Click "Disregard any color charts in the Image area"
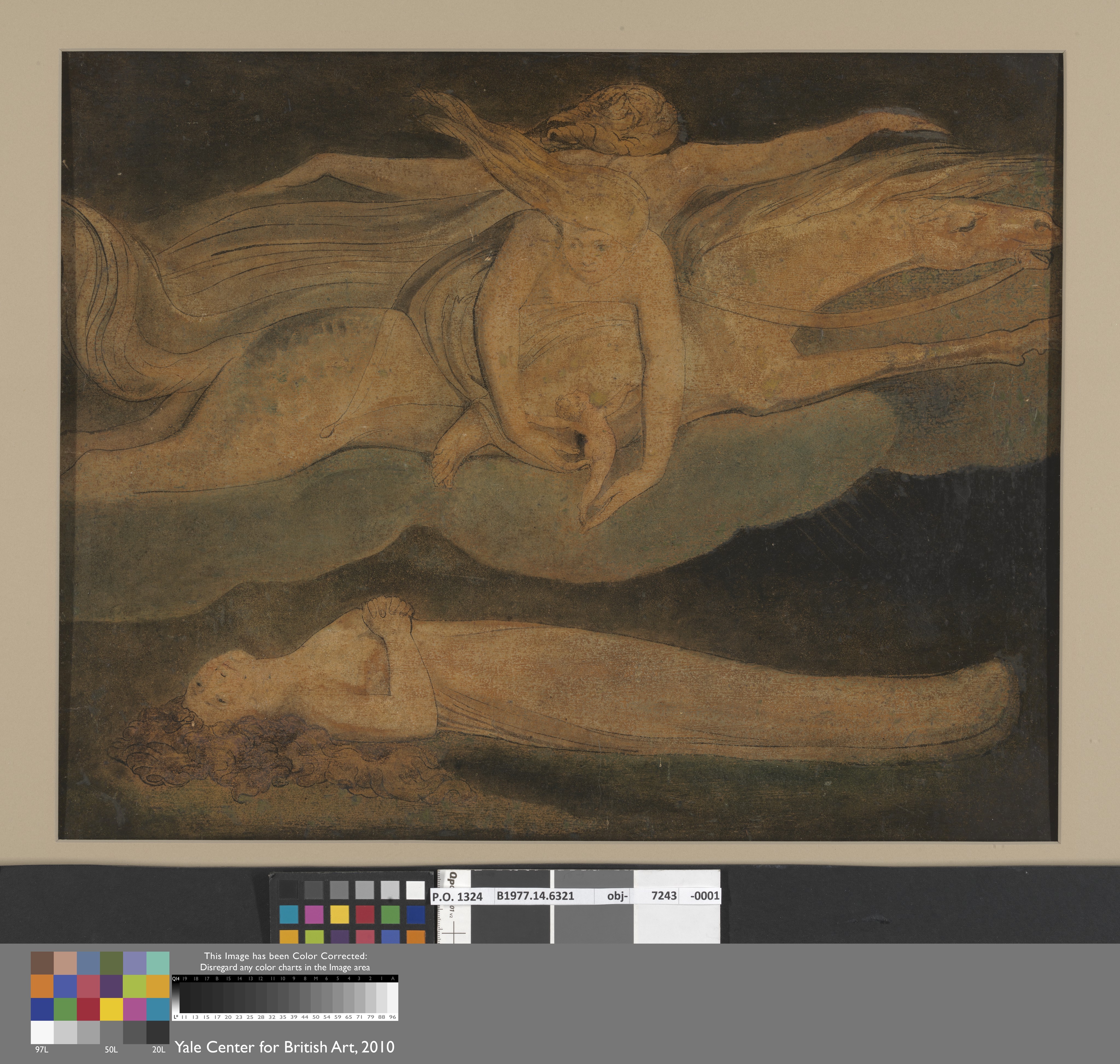1120x1064 pixels. [x=285, y=967]
